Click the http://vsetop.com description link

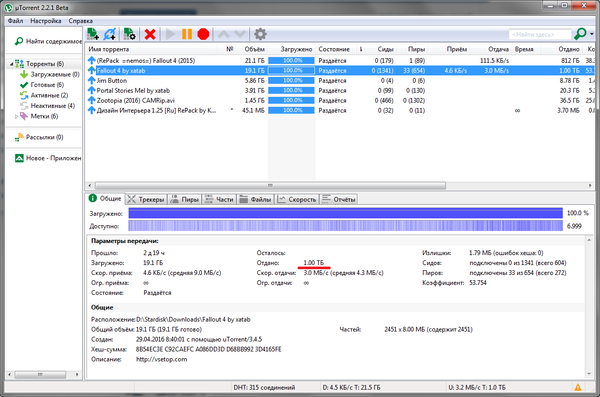pyautogui.click(x=161, y=359)
